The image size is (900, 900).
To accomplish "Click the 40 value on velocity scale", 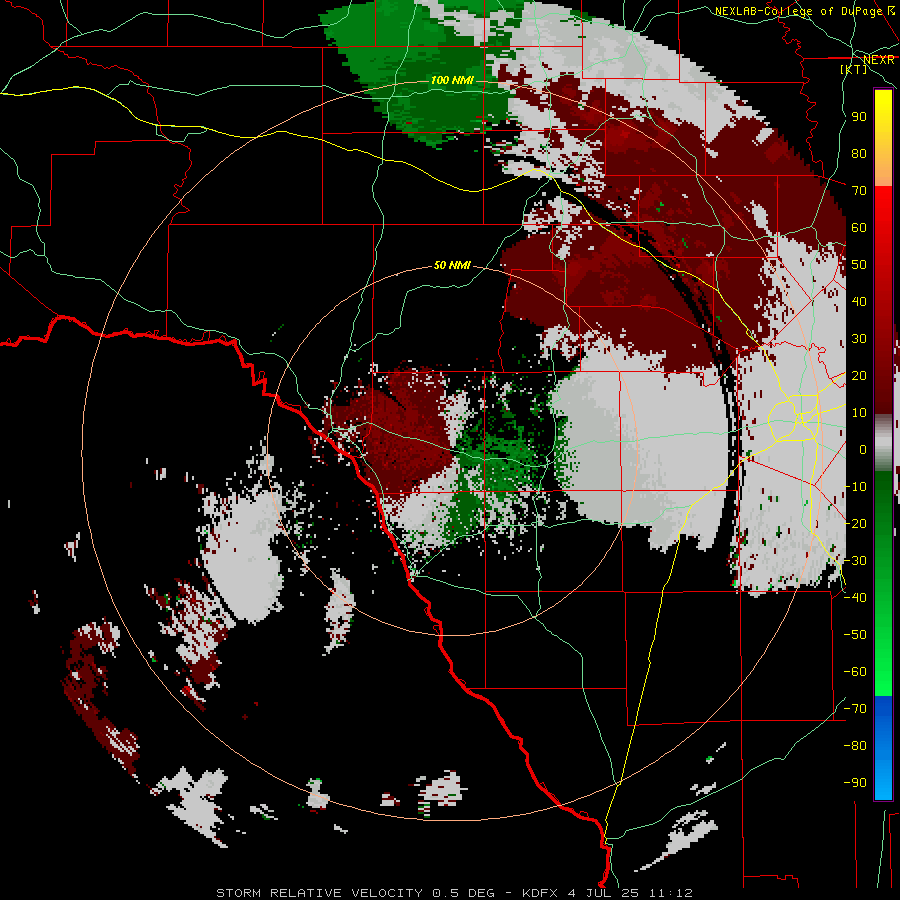I will 859,301.
